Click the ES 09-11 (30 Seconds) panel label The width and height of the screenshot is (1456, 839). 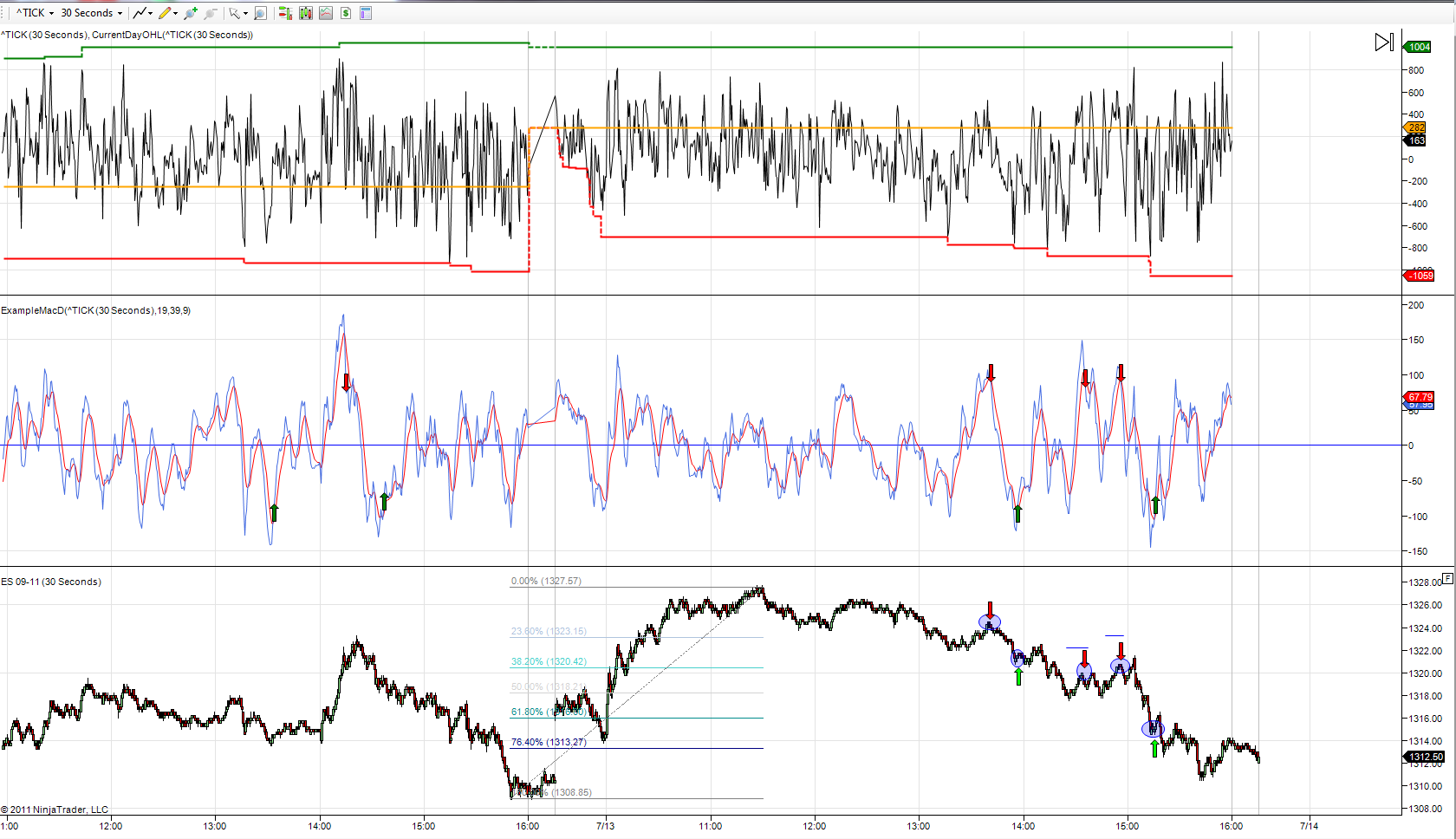[x=51, y=582]
